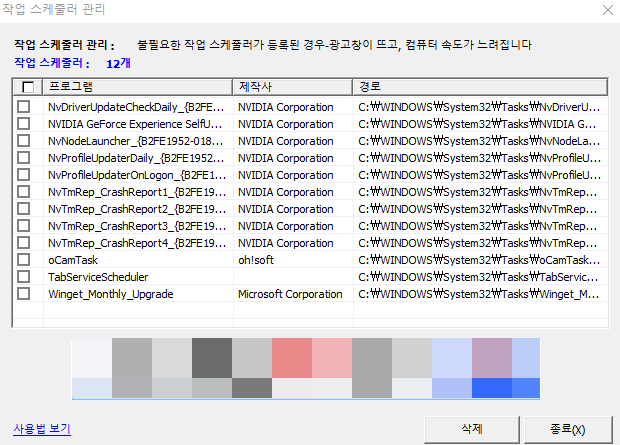This screenshot has height=445, width=620.
Task: Select the NVIDIA GeForce Experience SelfU... name
Action: click(x=135, y=124)
